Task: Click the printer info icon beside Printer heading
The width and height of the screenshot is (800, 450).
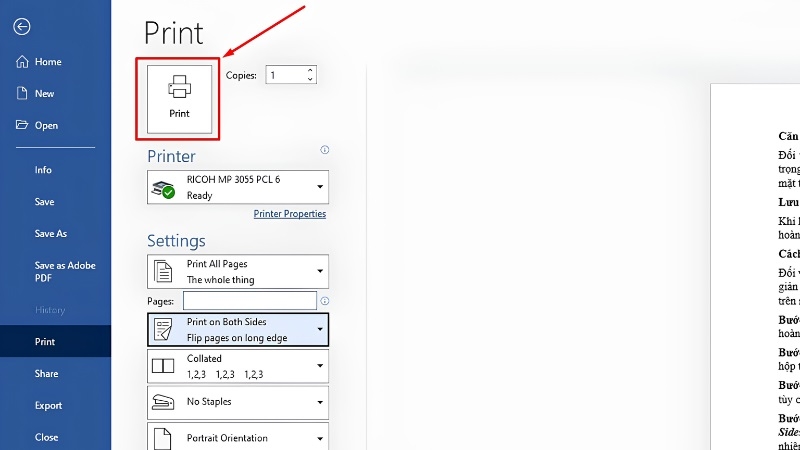Action: (324, 149)
